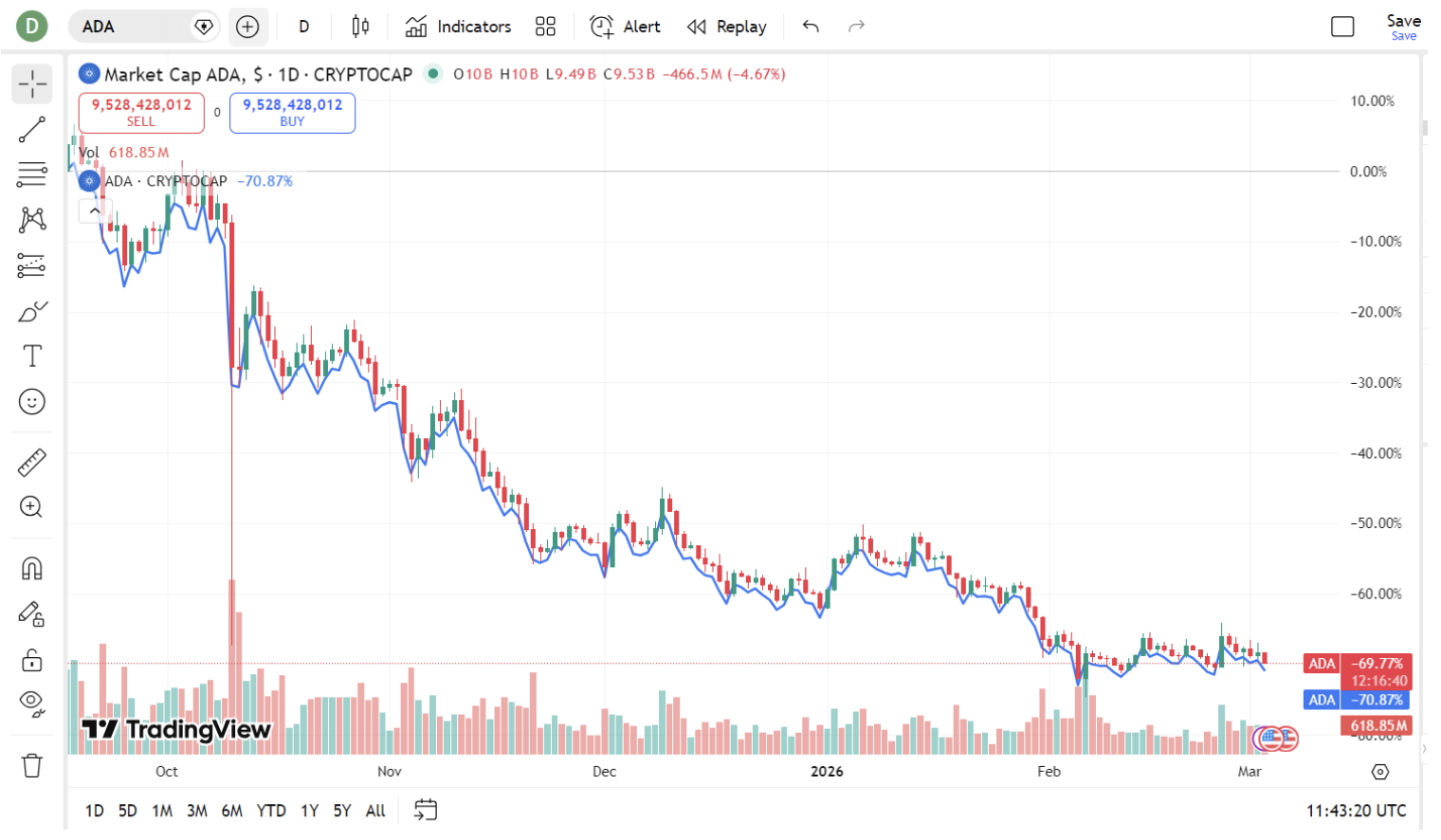Viewport: 1441px width, 840px height.
Task: Pick the emoji sticker tool
Action: click(31, 401)
